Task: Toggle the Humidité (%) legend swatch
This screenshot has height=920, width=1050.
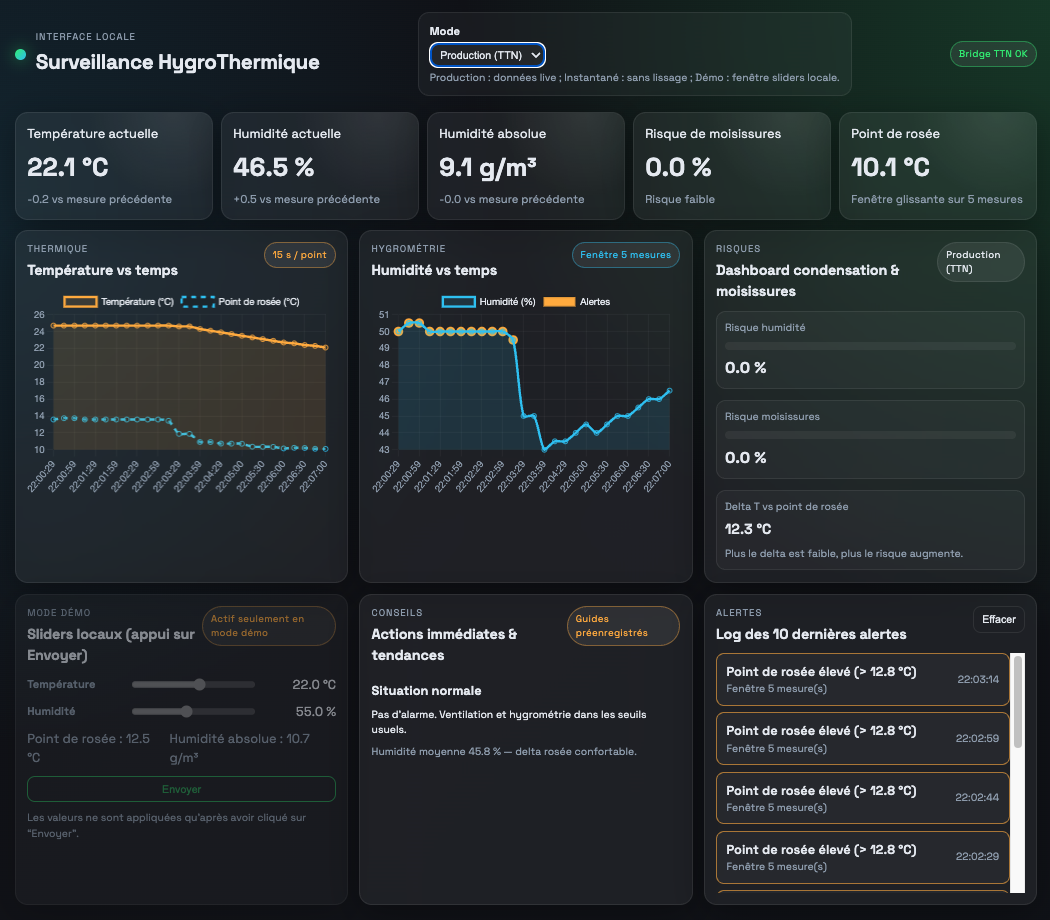Action: click(x=459, y=302)
